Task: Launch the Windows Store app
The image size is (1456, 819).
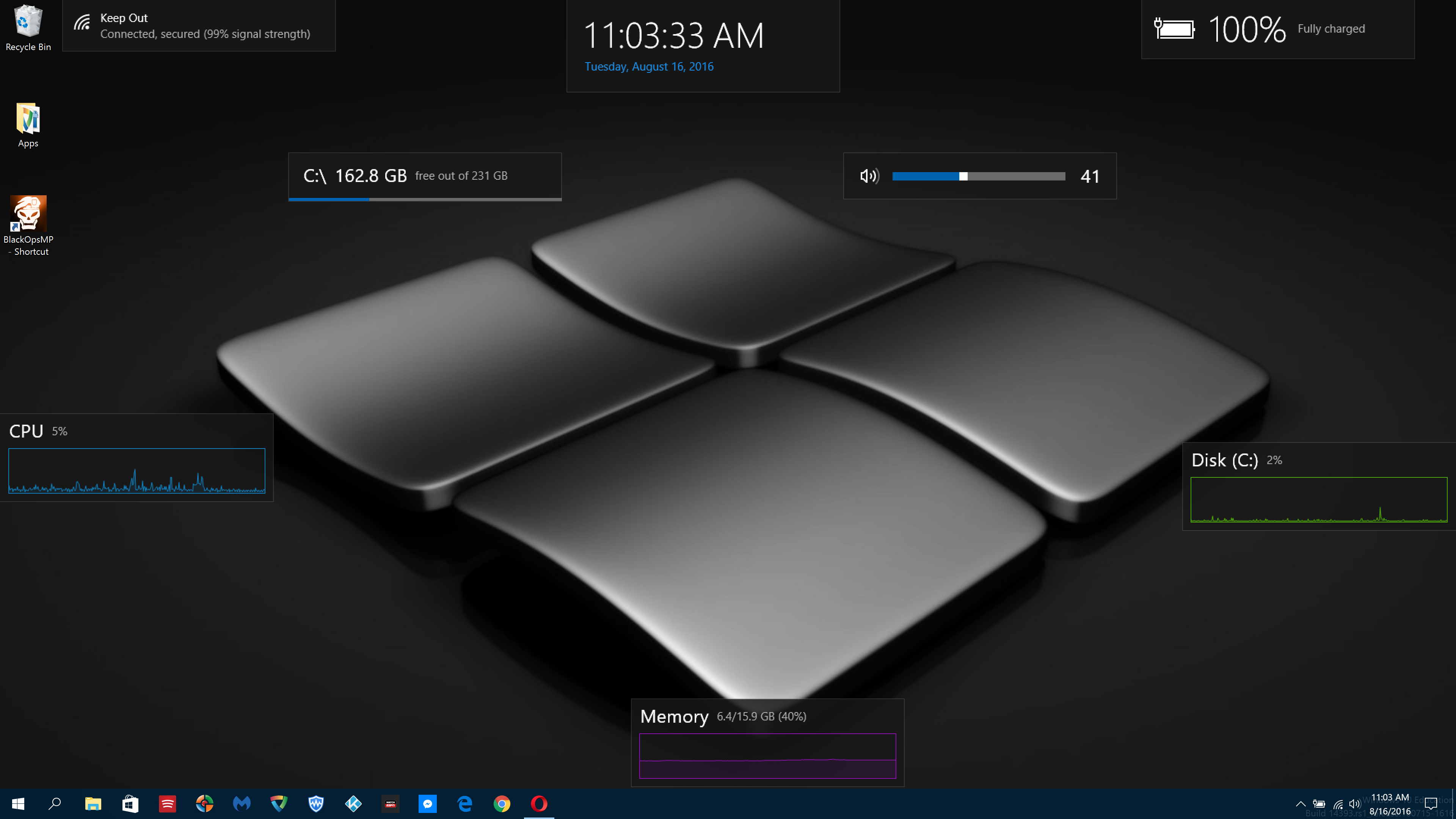Action: point(130,803)
